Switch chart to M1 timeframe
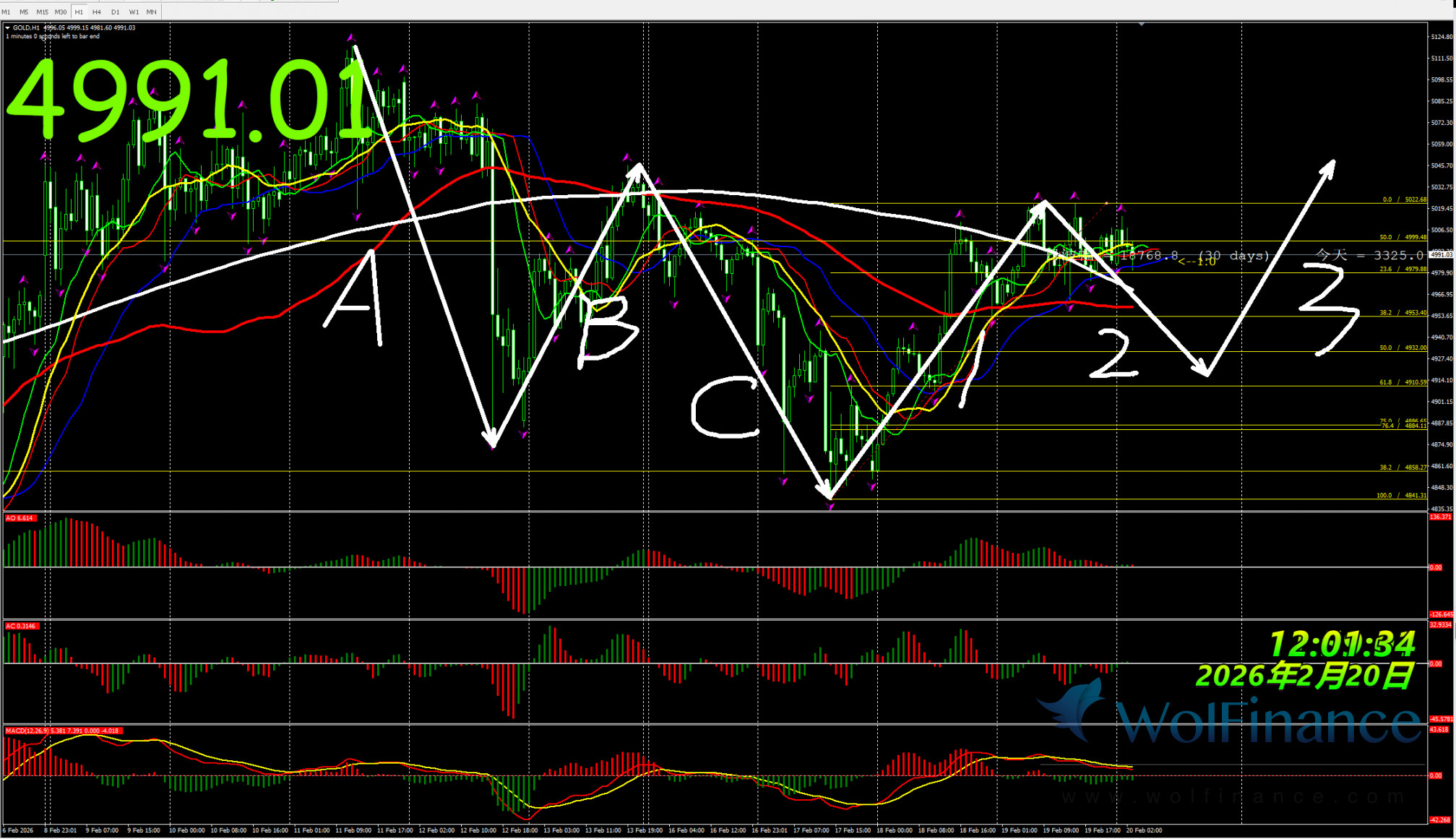The image size is (1456, 839). click(x=7, y=12)
